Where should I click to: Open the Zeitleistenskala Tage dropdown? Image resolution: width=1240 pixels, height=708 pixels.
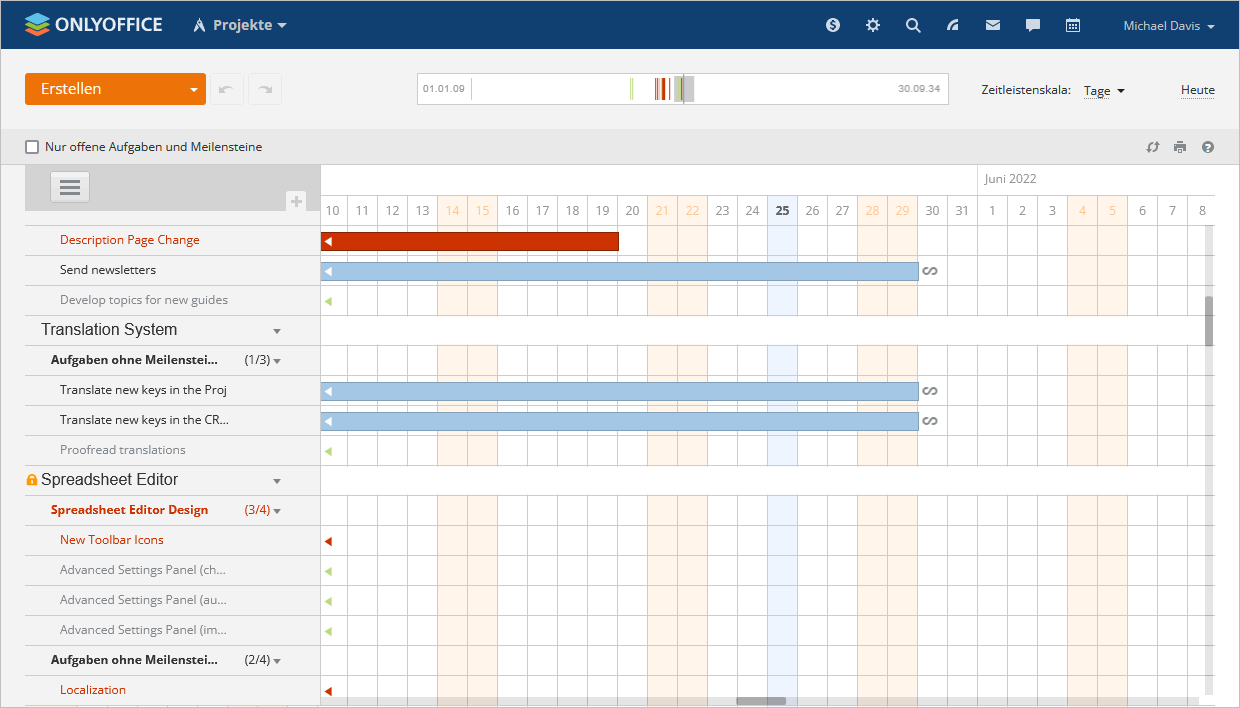tap(1104, 90)
